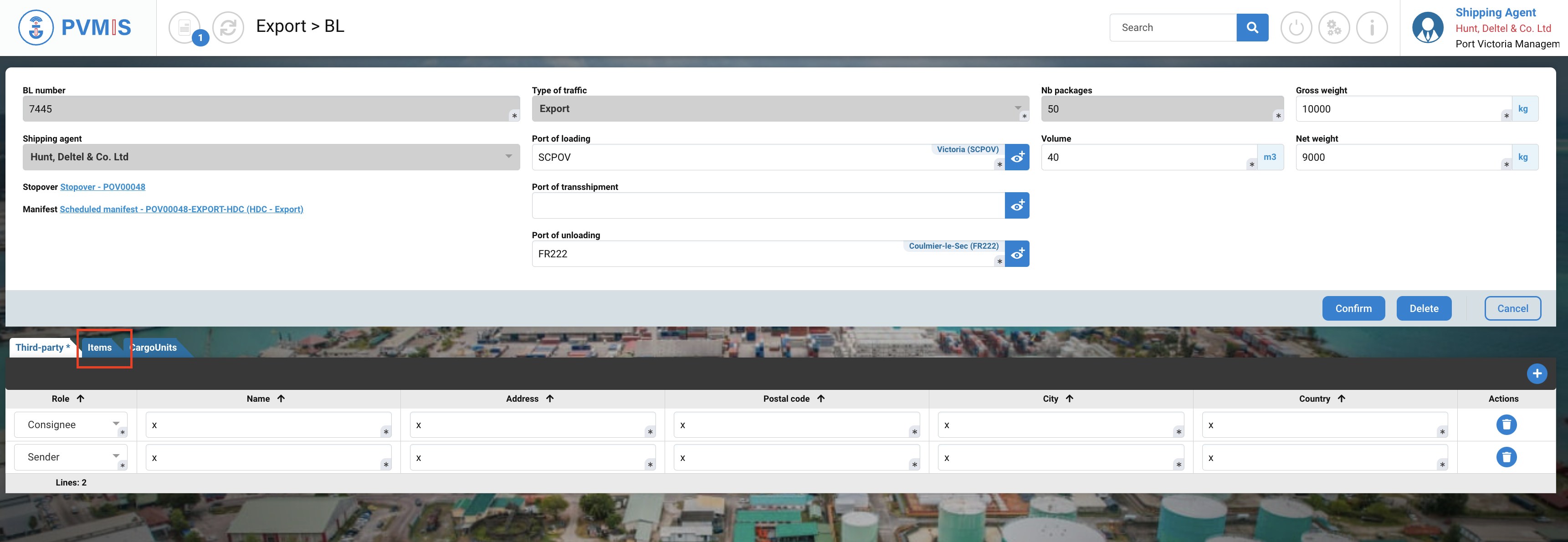
Task: Click the refresh icon in header
Action: (x=228, y=27)
